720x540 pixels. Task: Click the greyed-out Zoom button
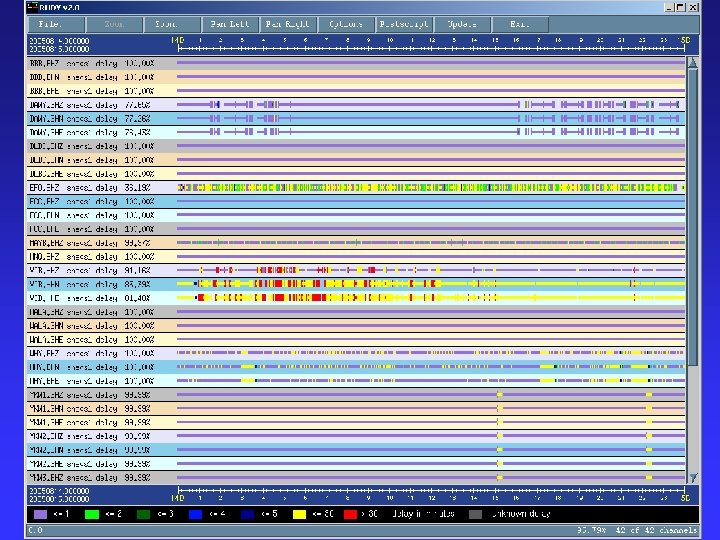coord(114,24)
